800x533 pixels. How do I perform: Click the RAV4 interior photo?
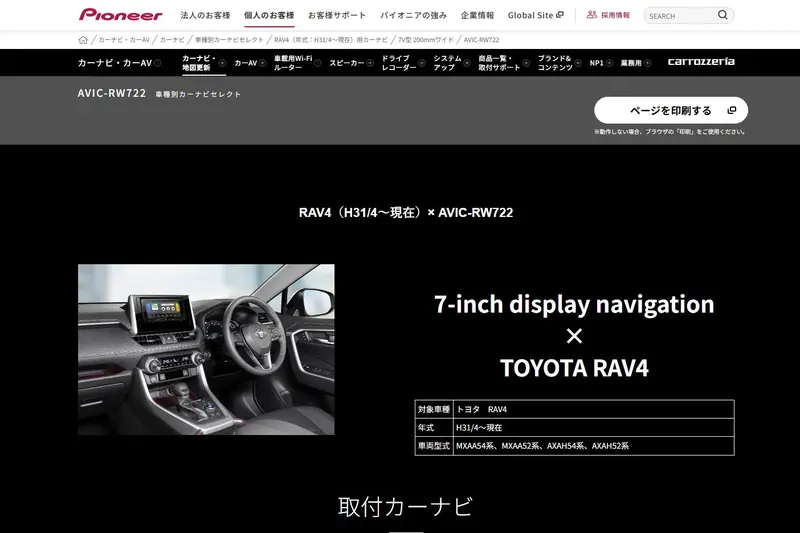(x=206, y=349)
